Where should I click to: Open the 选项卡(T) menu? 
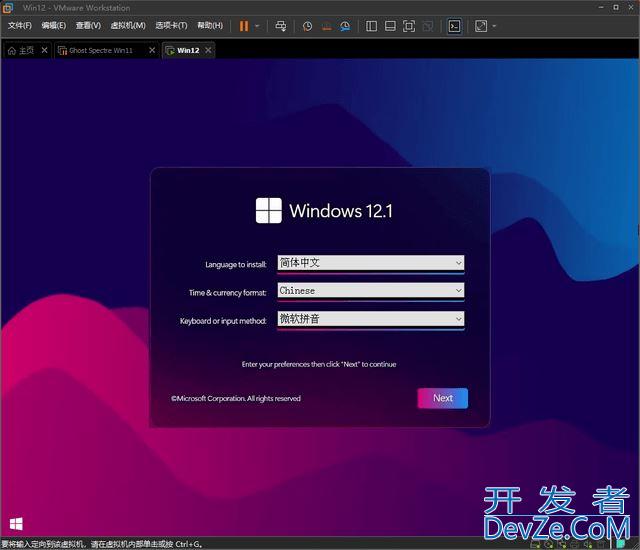(171, 25)
